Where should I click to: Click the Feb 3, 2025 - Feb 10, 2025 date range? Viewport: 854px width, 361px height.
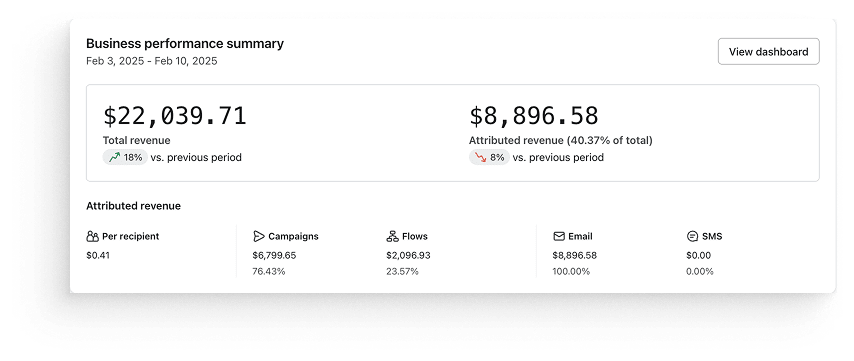(151, 61)
